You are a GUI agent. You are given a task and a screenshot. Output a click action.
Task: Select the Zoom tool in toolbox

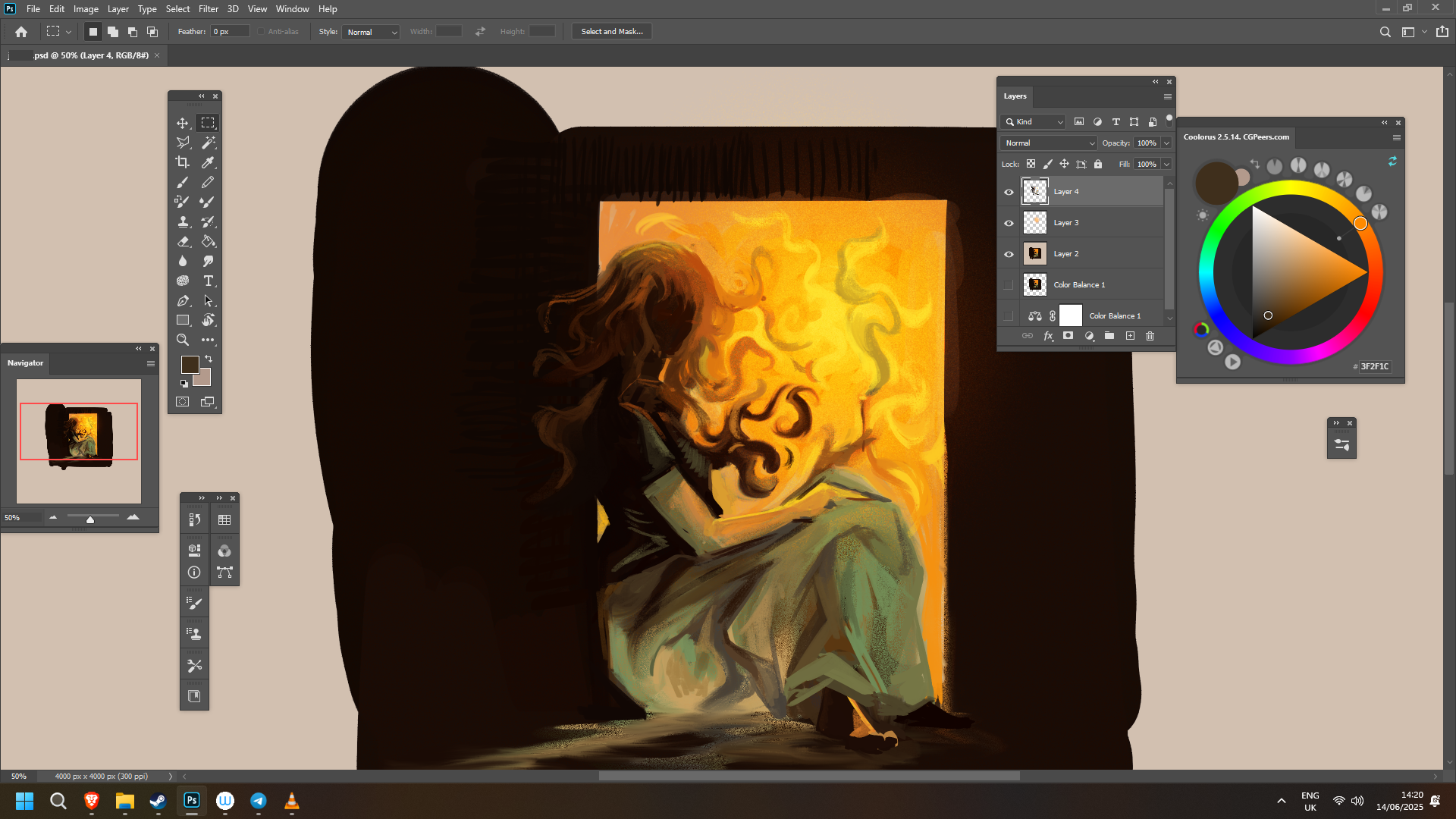coord(183,340)
